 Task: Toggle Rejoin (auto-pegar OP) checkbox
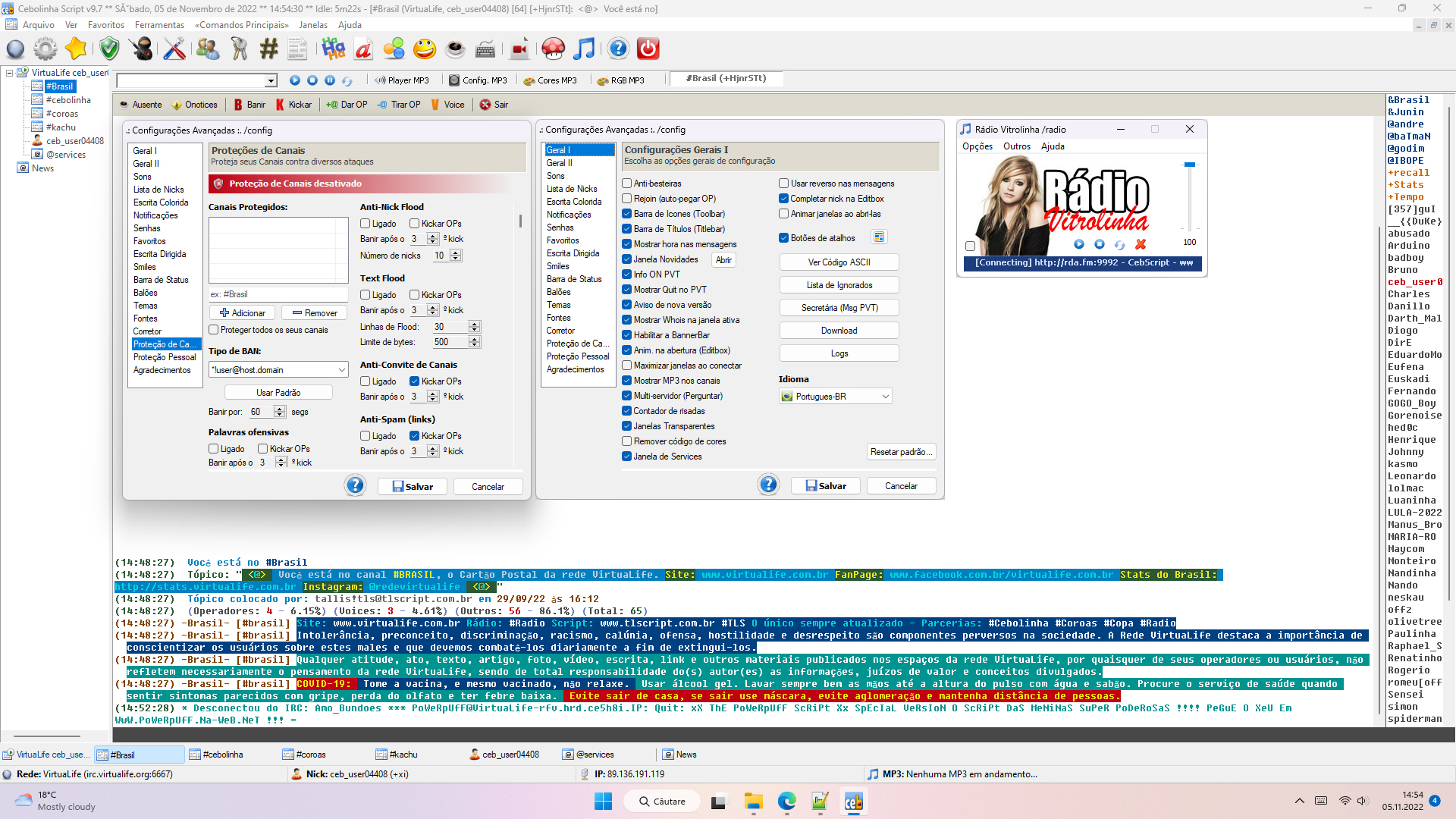coord(627,199)
